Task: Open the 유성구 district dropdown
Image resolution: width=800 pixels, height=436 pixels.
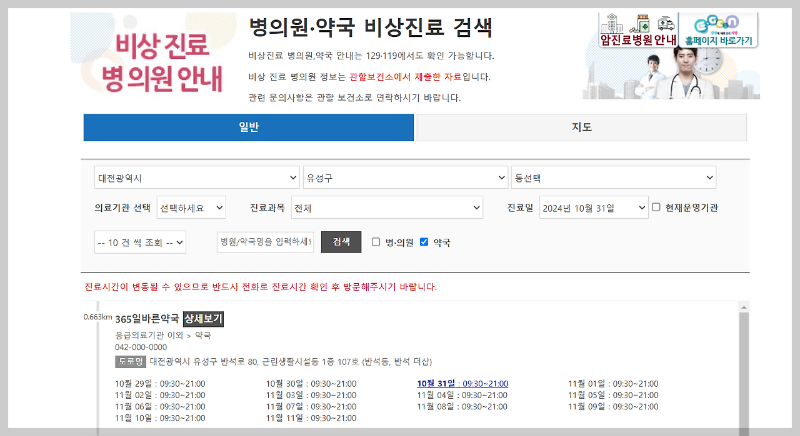Action: [406, 177]
